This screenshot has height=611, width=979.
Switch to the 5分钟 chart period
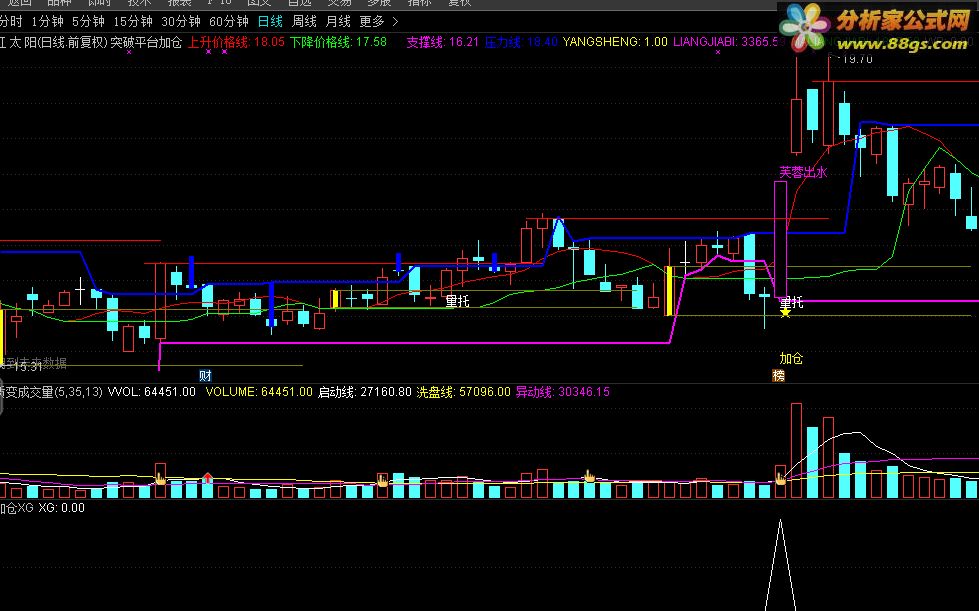(88, 22)
